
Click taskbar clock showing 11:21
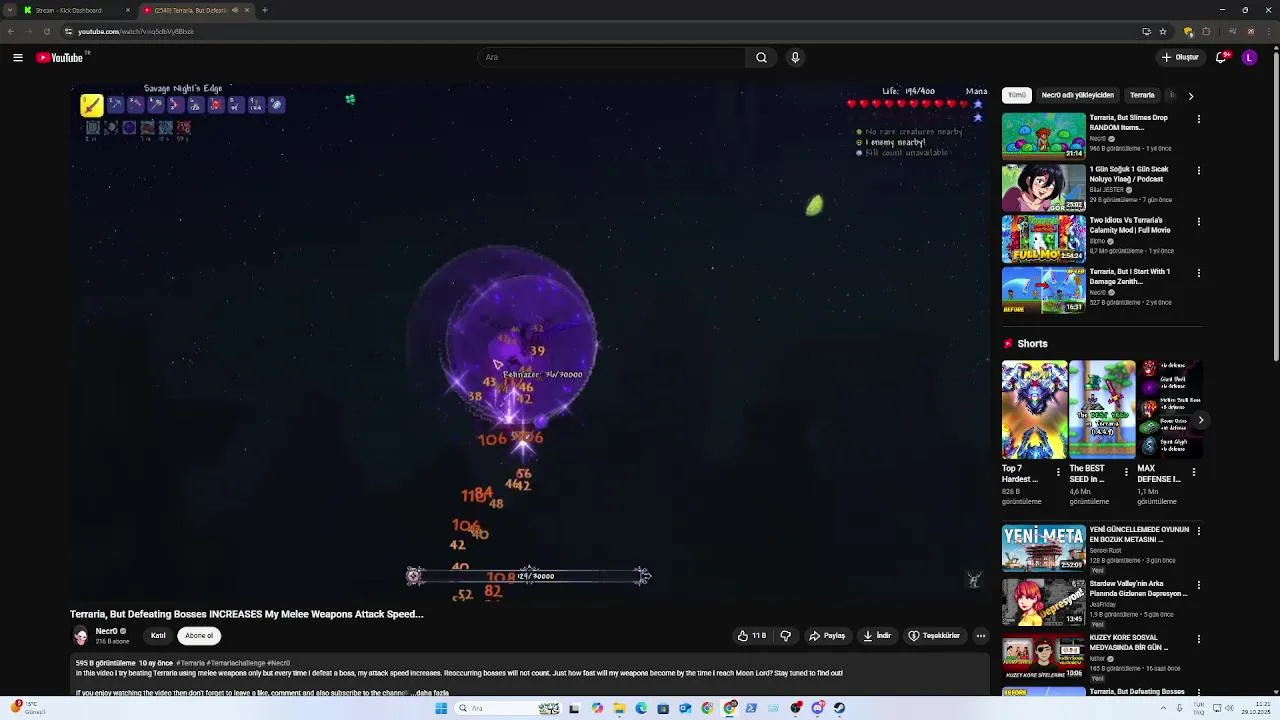coord(1256,708)
